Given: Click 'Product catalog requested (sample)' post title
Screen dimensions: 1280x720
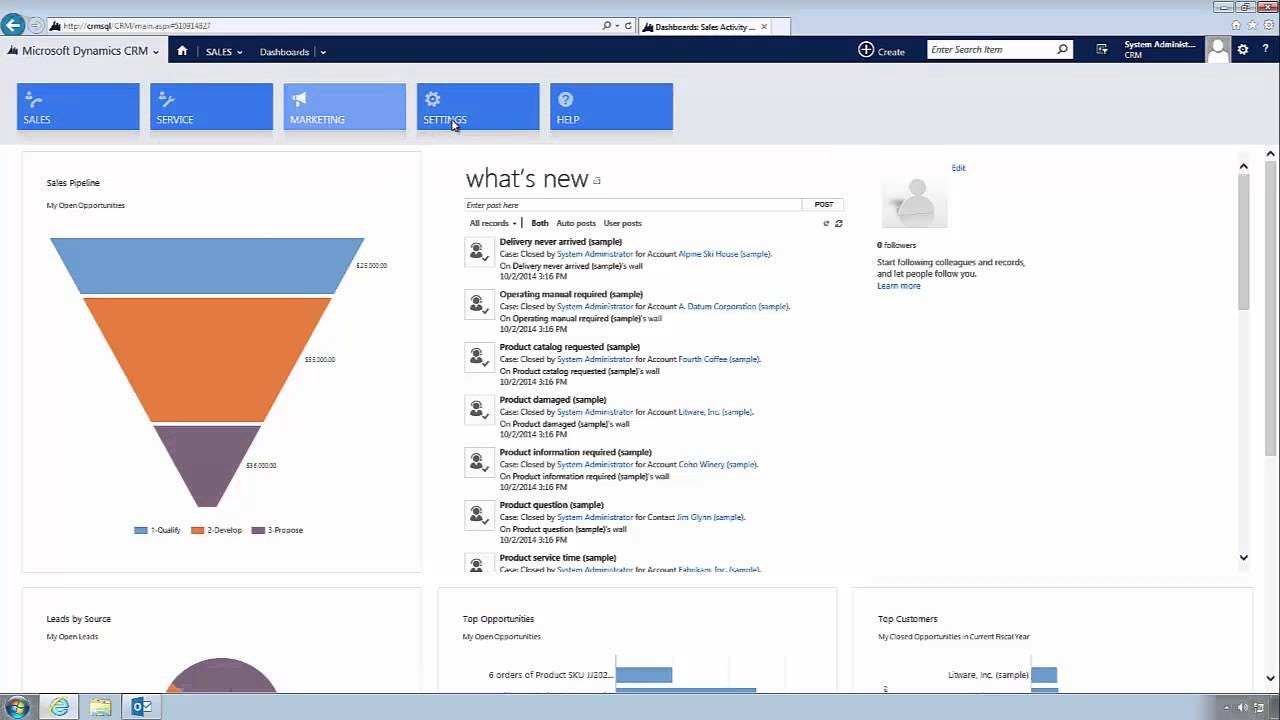Looking at the screenshot, I should pos(570,347).
